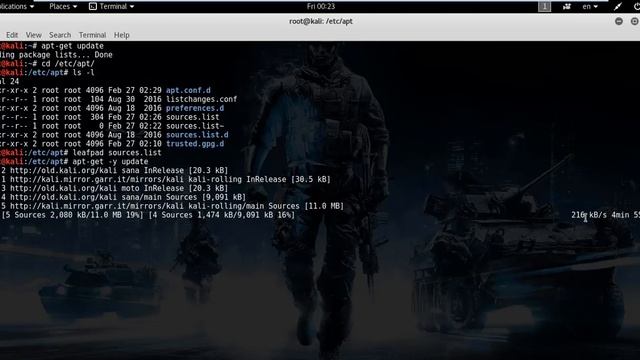Open the Terminal menu in the window menu bar
This screenshot has height=360, width=640.
tap(92, 35)
